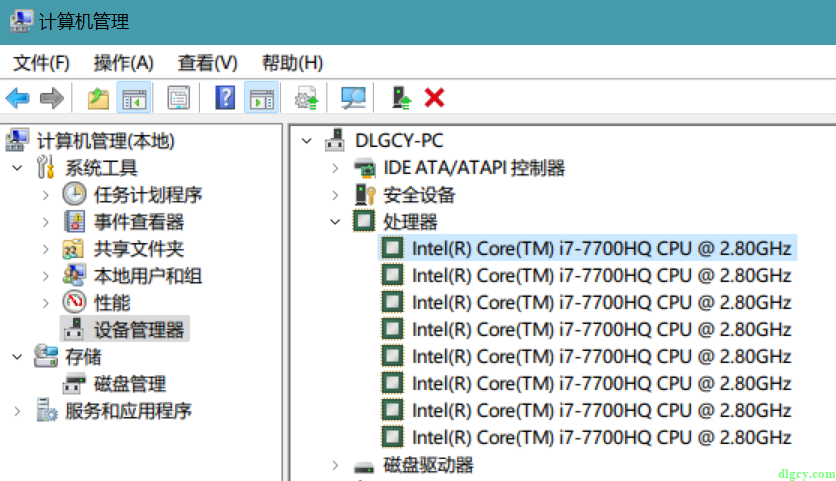
Task: Click the 存储 storage icon
Action: coord(46,356)
